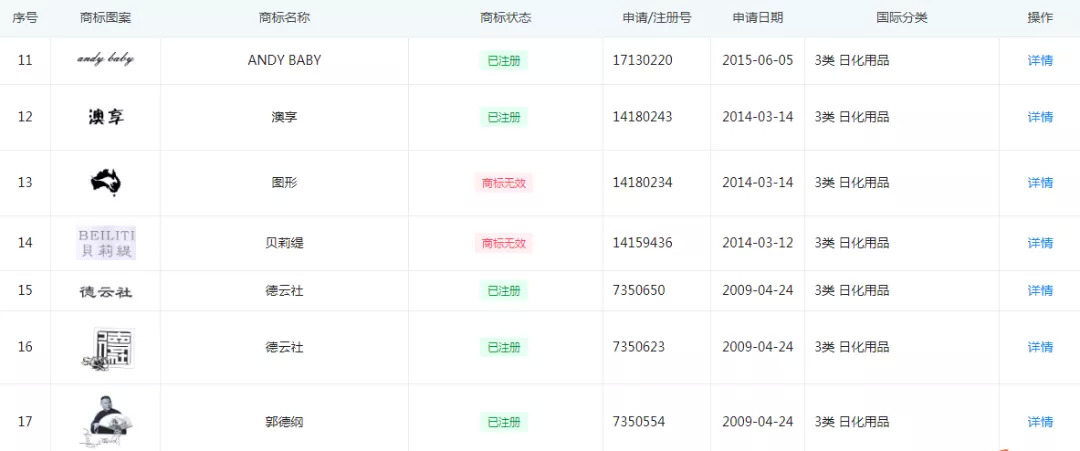Click date 2014-03-14 in the 澳享 row
This screenshot has height=451, width=1080.
coord(758,117)
